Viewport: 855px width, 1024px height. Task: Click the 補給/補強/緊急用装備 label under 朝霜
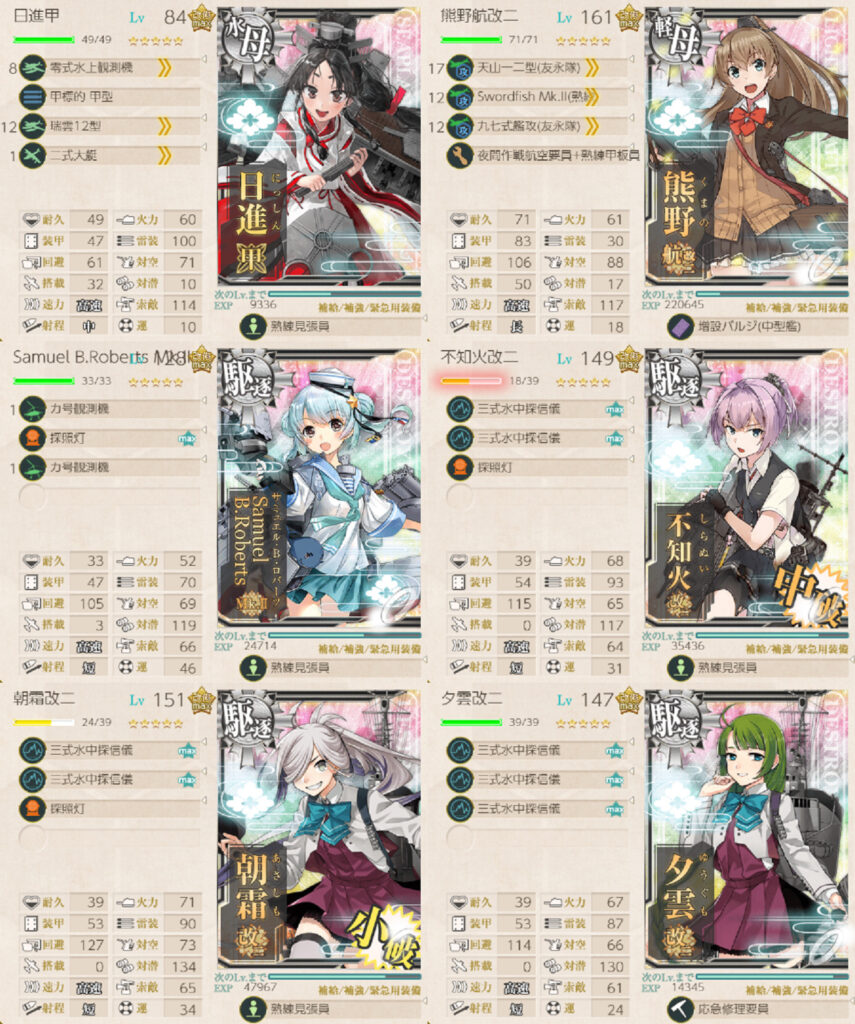(370, 989)
